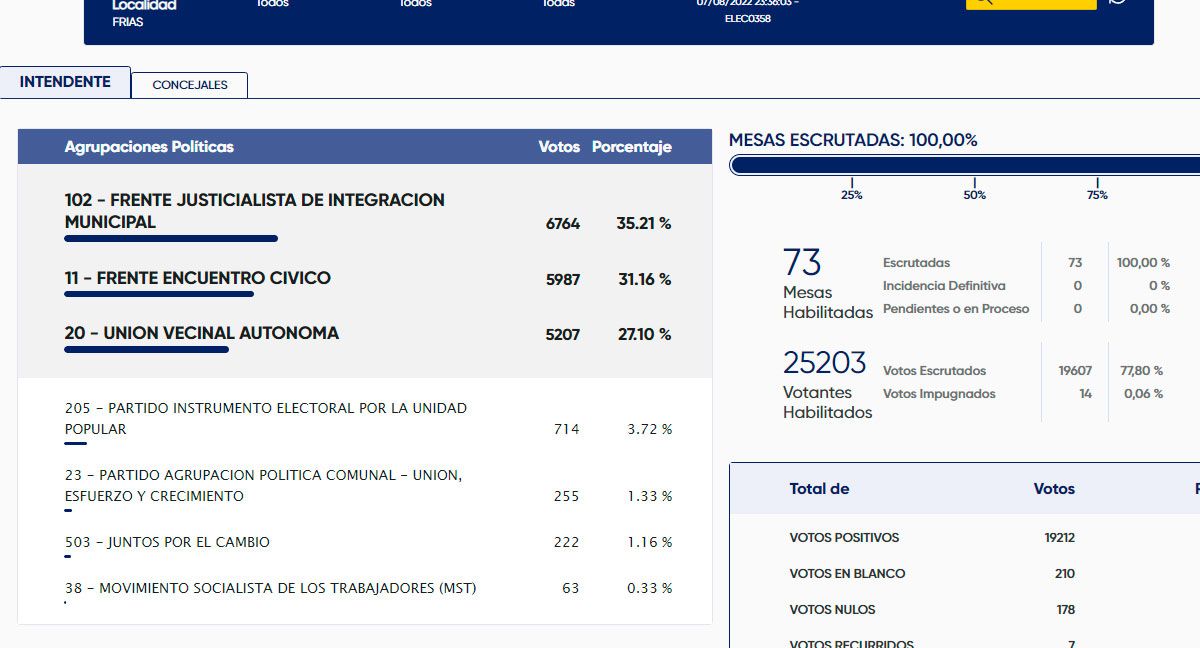Click the Porcentaje column header
1200x648 pixels.
click(631, 147)
